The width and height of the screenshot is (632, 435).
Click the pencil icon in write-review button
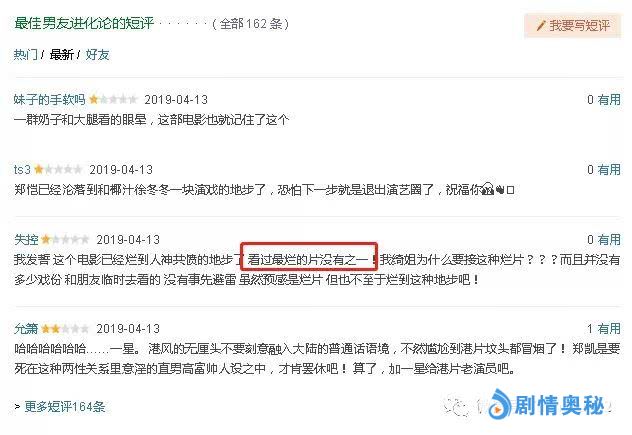(x=541, y=26)
